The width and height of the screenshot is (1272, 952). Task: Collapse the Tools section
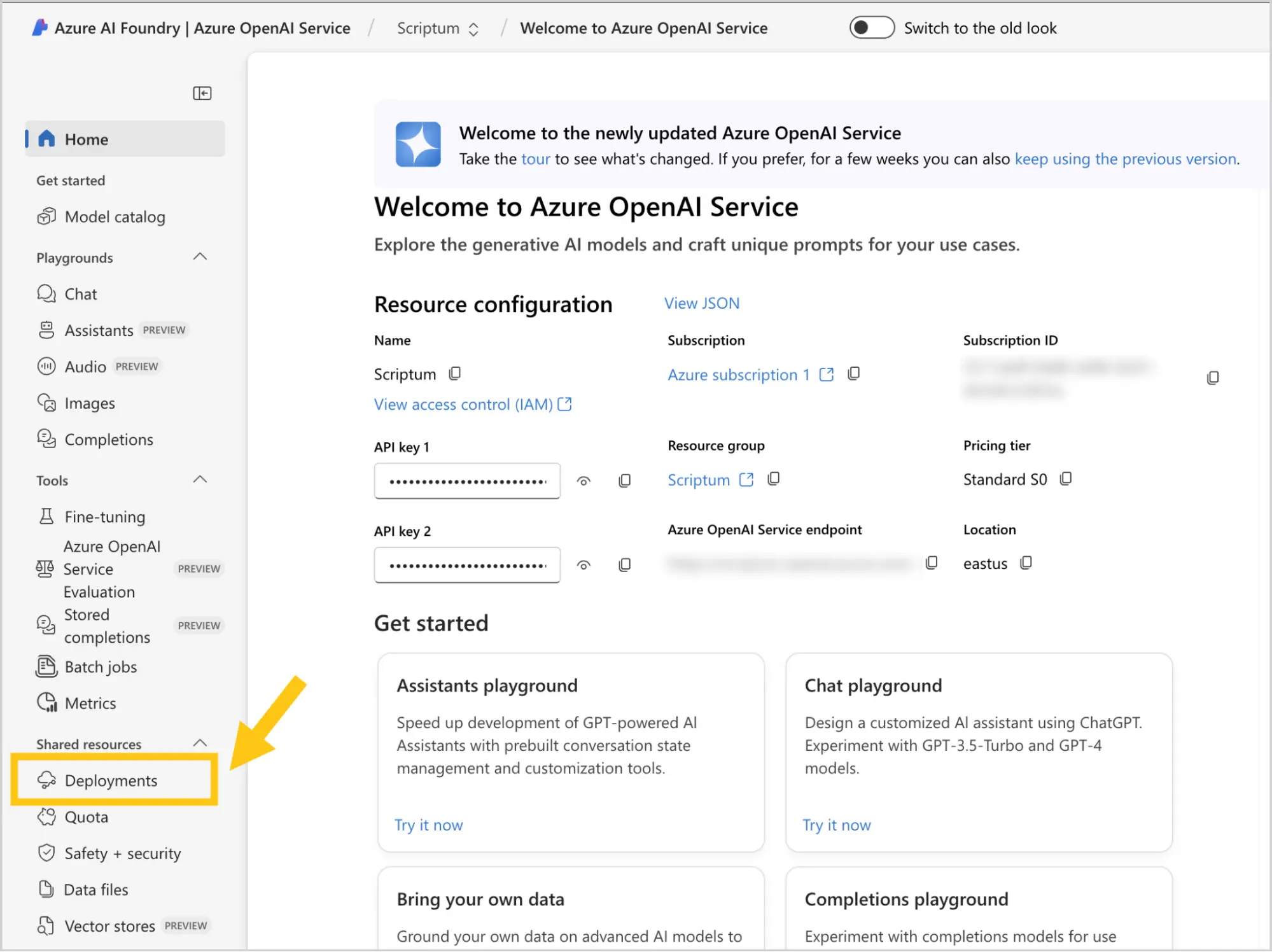[x=200, y=480]
